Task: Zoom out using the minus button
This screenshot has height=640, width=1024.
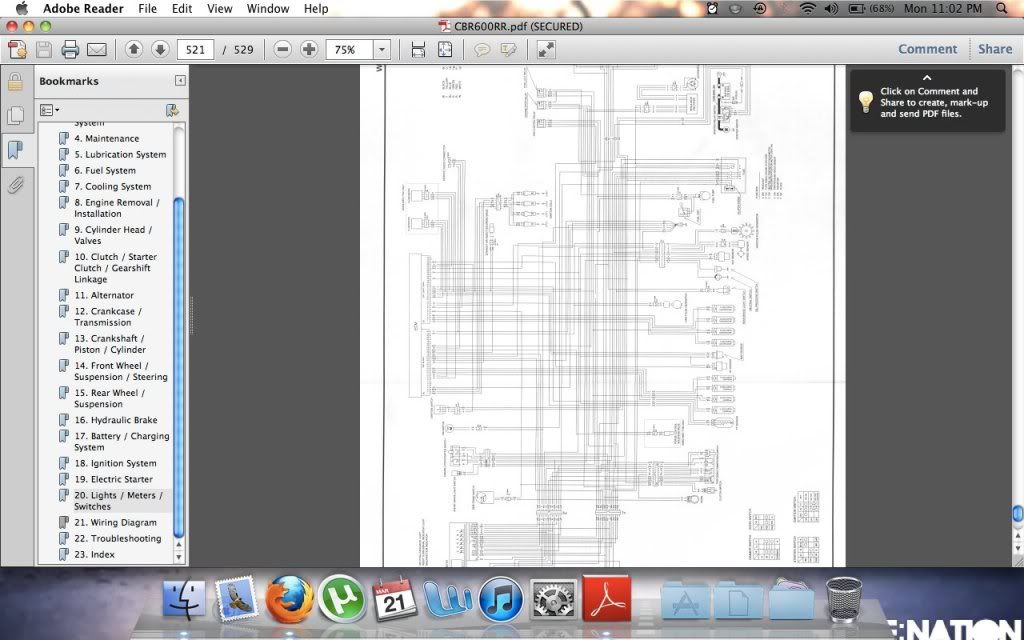Action: click(283, 49)
